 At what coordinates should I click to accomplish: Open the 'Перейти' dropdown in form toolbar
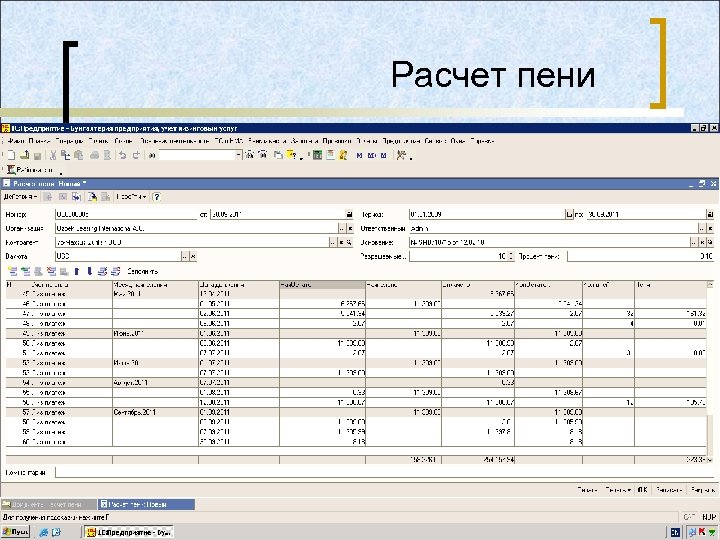[x=131, y=197]
